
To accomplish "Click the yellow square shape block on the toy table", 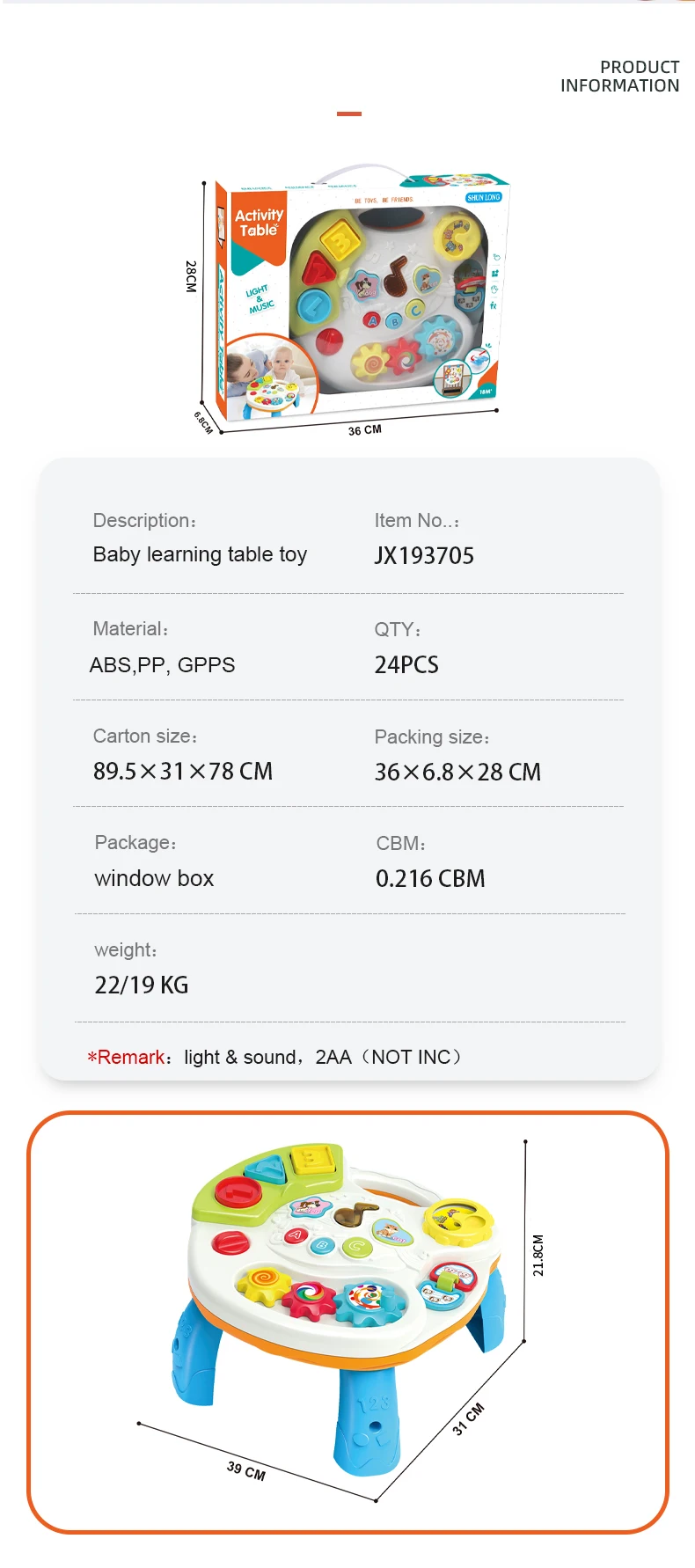I will click(x=316, y=1159).
